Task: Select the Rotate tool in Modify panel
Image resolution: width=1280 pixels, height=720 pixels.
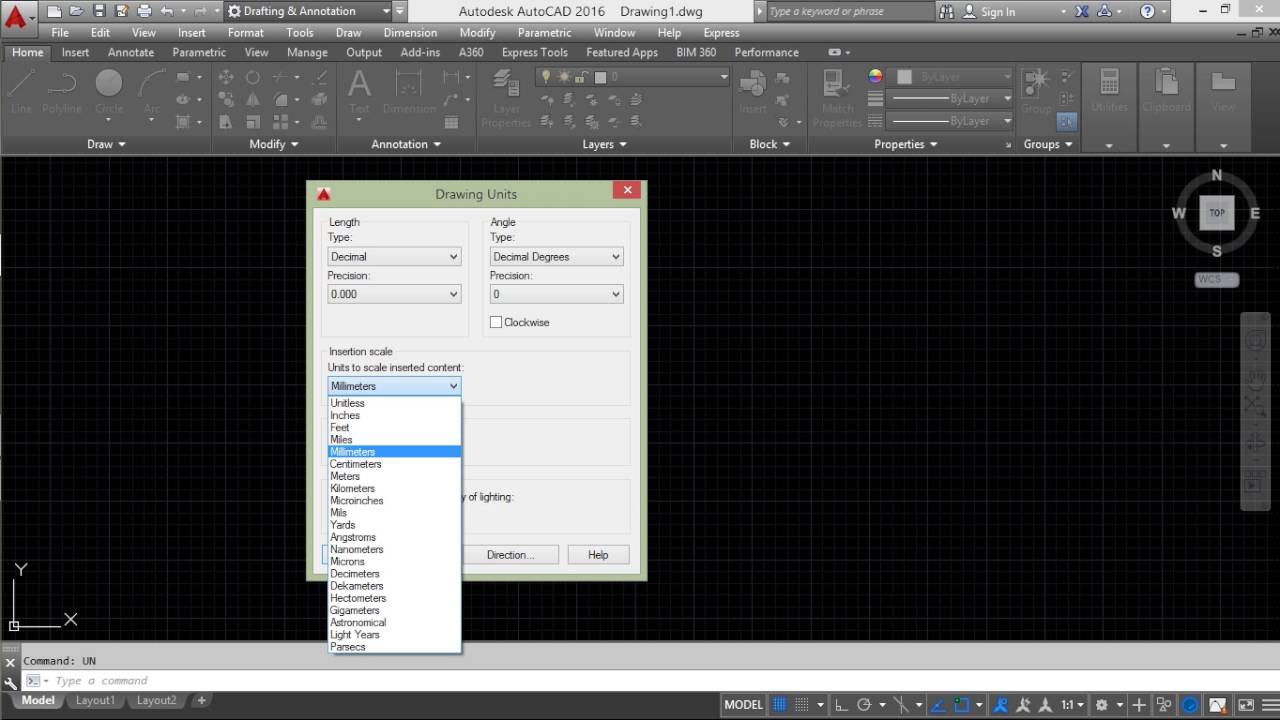Action: point(253,77)
